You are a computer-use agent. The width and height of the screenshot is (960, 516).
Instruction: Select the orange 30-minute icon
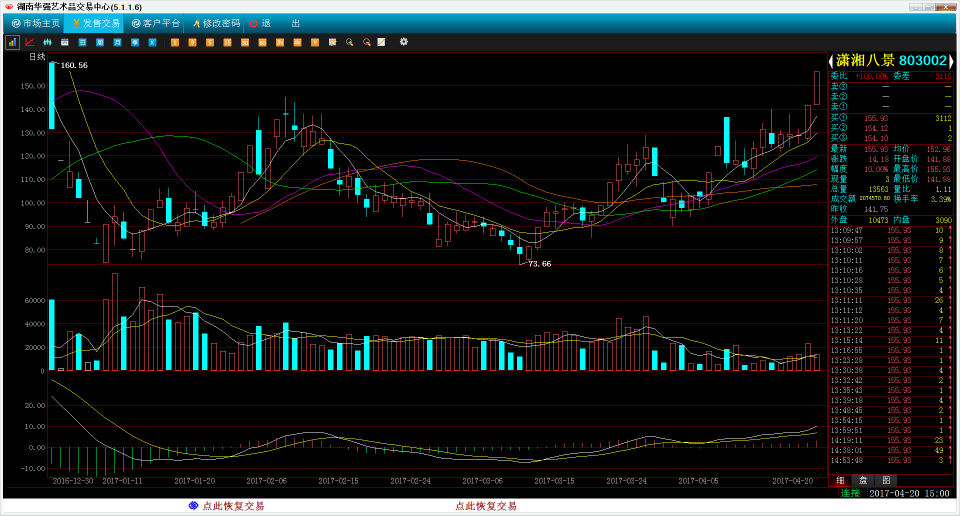click(x=245, y=42)
